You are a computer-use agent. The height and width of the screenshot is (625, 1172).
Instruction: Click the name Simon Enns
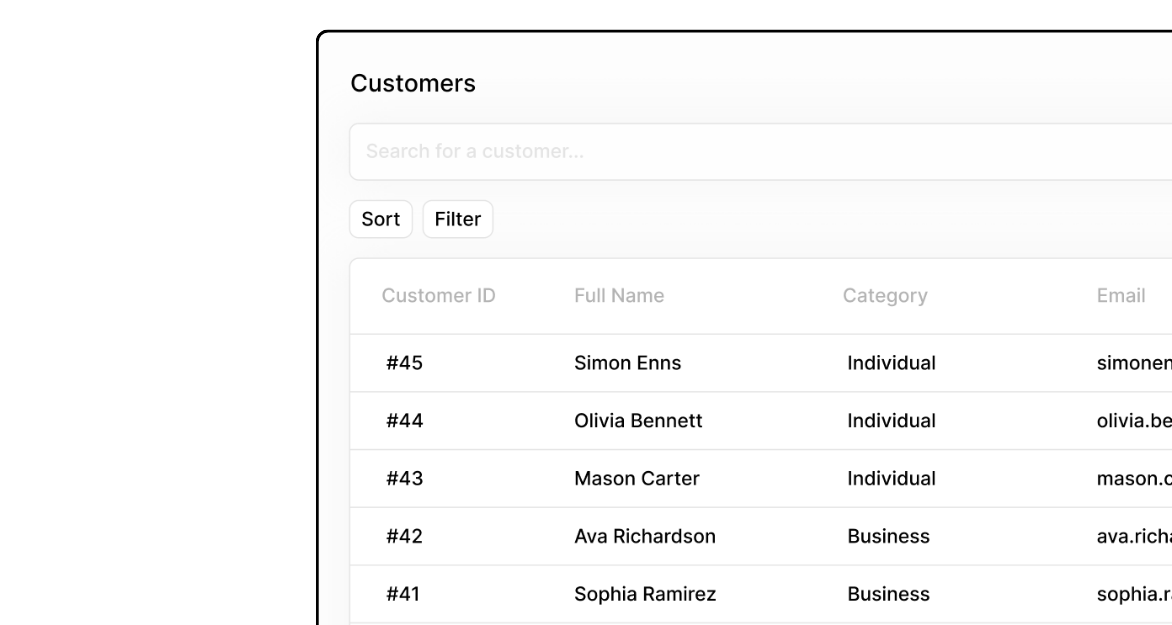[x=628, y=363]
